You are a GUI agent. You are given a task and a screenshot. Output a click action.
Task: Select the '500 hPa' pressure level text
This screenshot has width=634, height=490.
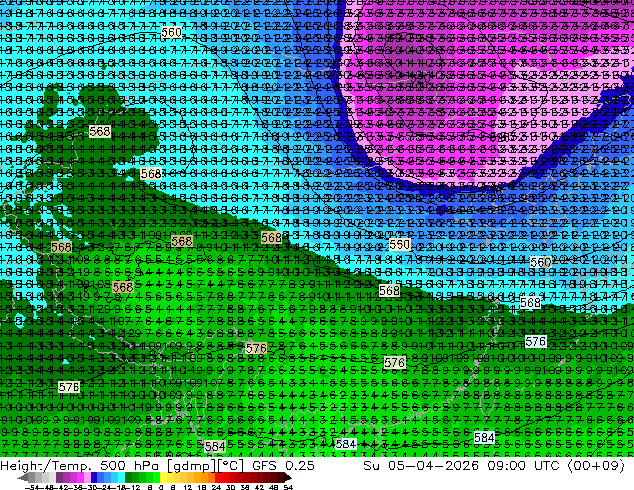click(132, 465)
